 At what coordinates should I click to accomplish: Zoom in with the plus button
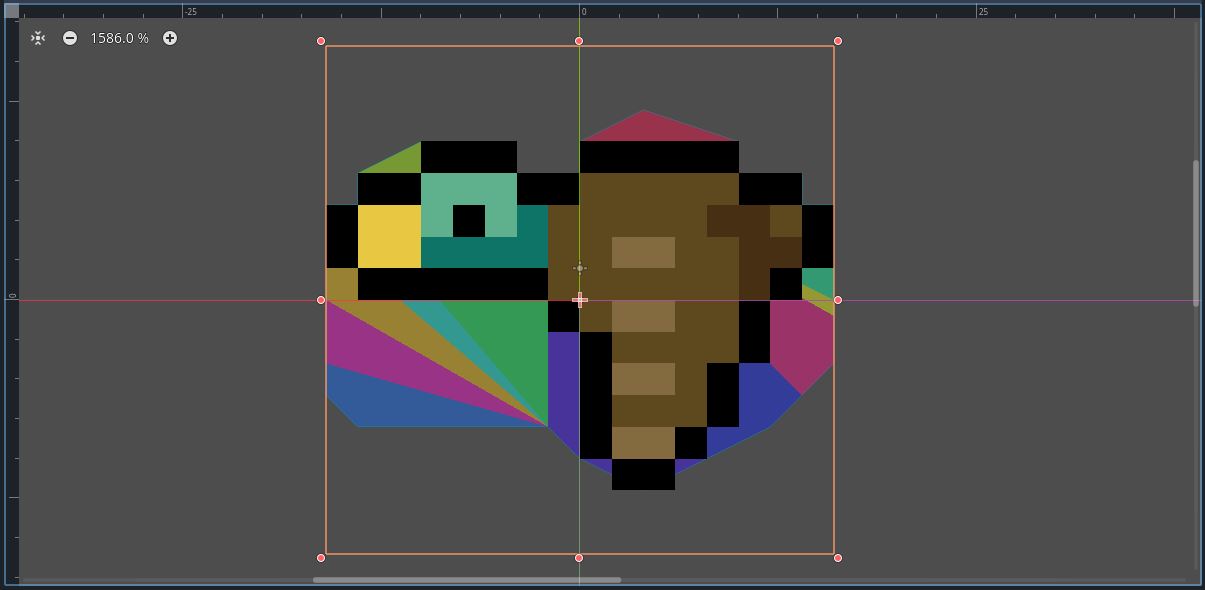(x=170, y=38)
